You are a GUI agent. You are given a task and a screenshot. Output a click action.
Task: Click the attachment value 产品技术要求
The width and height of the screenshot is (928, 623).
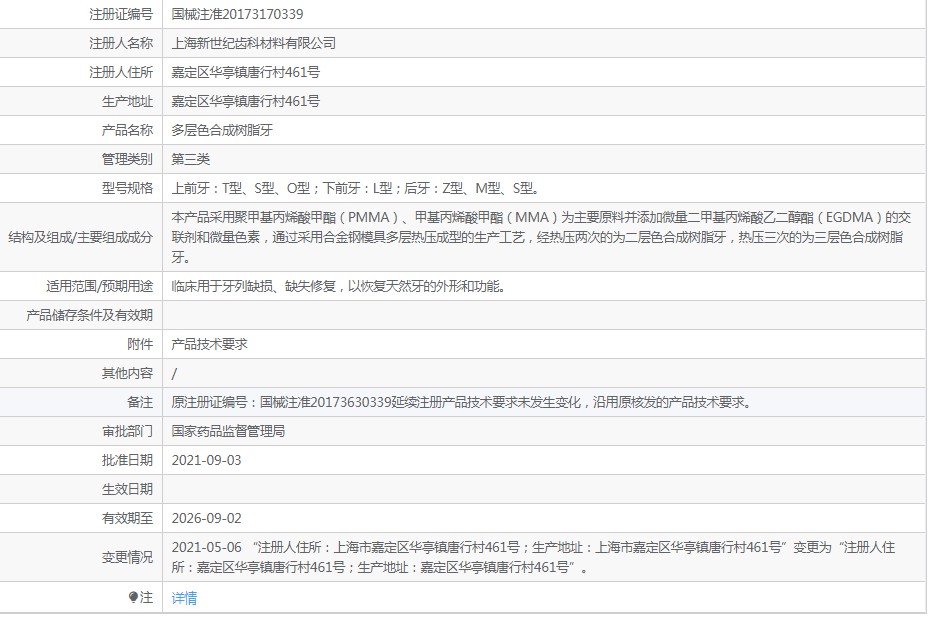pos(210,344)
